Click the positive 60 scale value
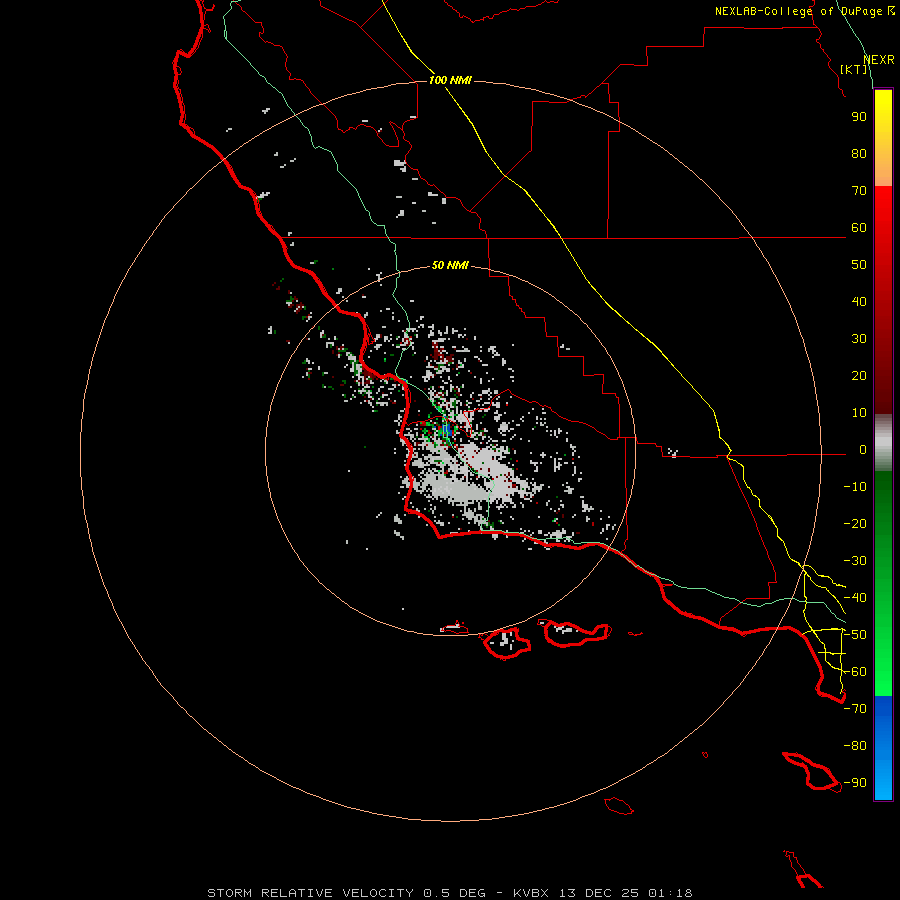This screenshot has height=900, width=900. click(859, 228)
